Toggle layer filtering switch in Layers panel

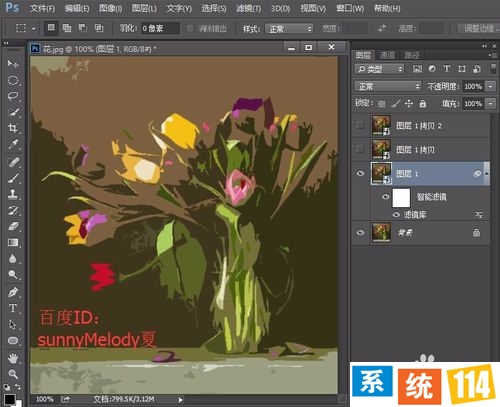pos(493,69)
